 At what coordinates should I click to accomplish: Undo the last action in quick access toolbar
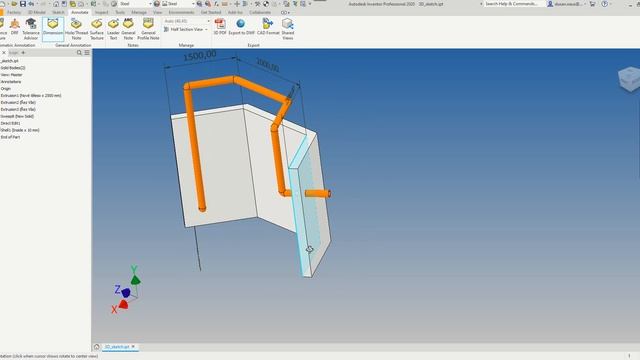[x=31, y=4]
